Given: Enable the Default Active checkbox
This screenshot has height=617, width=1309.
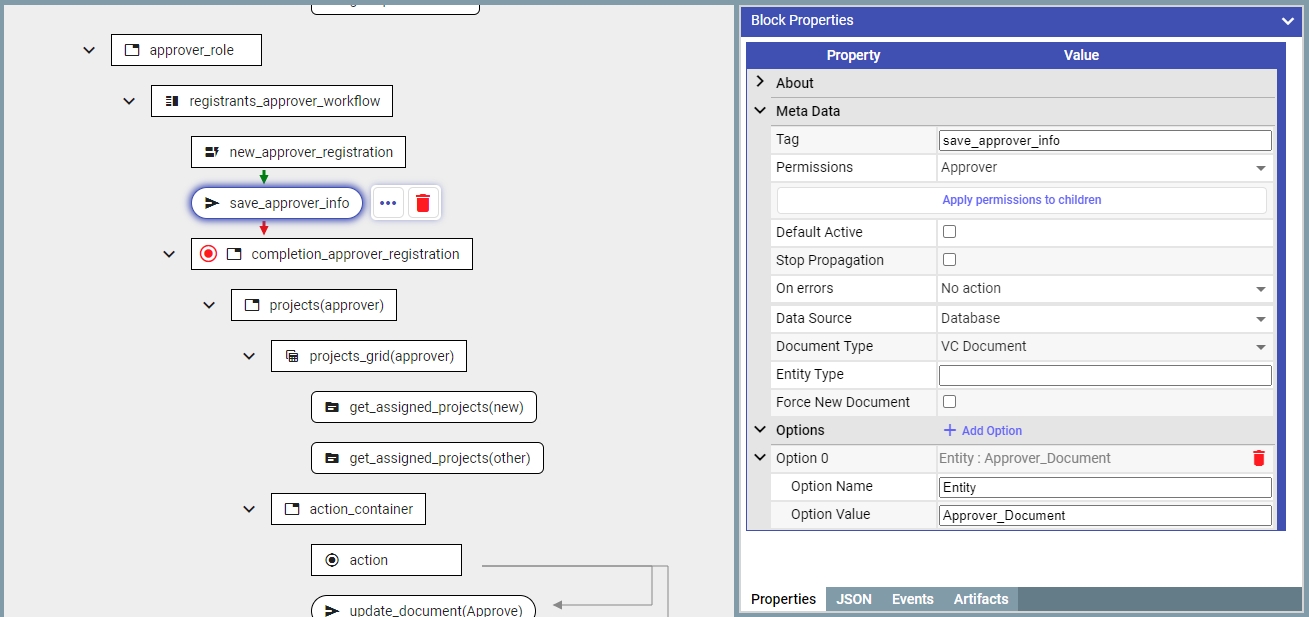Looking at the screenshot, I should click(950, 232).
